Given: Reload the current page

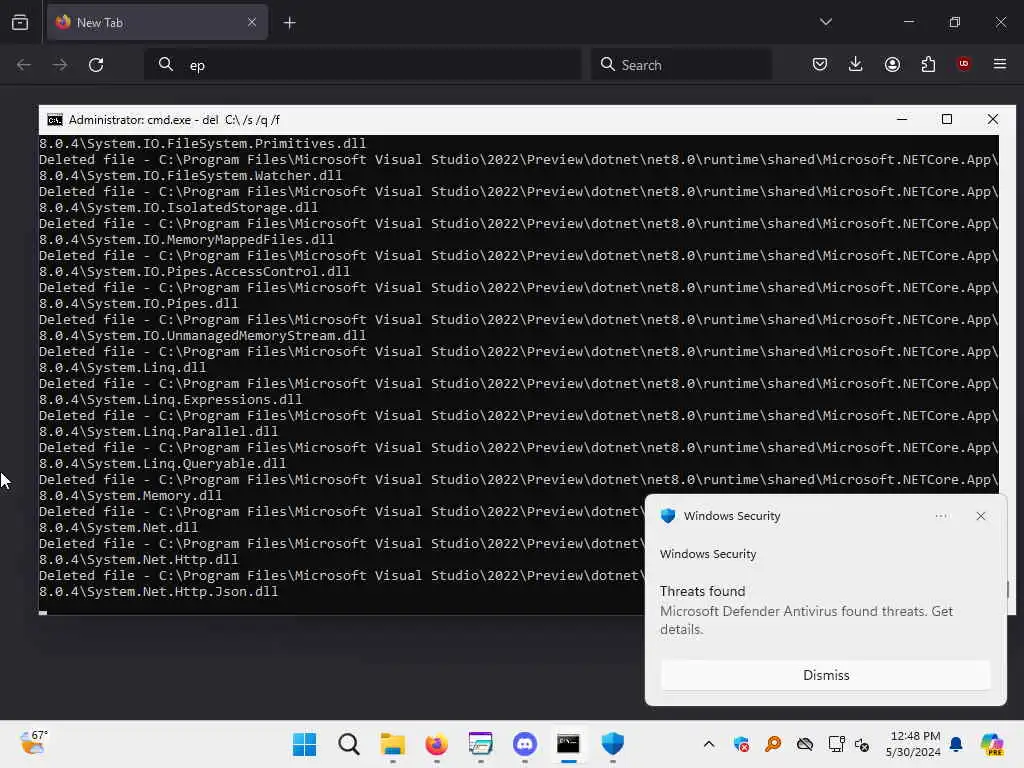Looking at the screenshot, I should click(x=96, y=65).
